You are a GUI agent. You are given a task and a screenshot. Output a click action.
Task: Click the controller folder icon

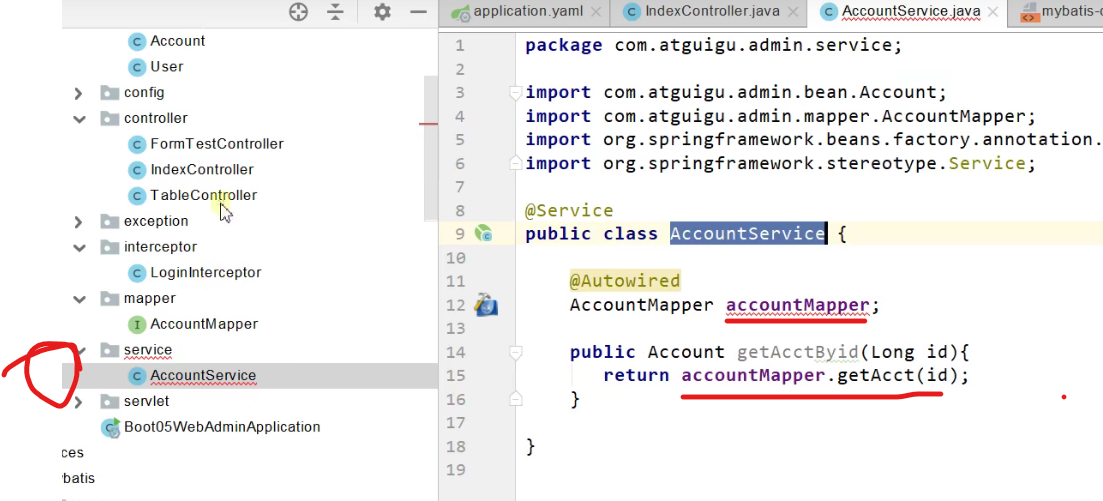[x=110, y=118]
